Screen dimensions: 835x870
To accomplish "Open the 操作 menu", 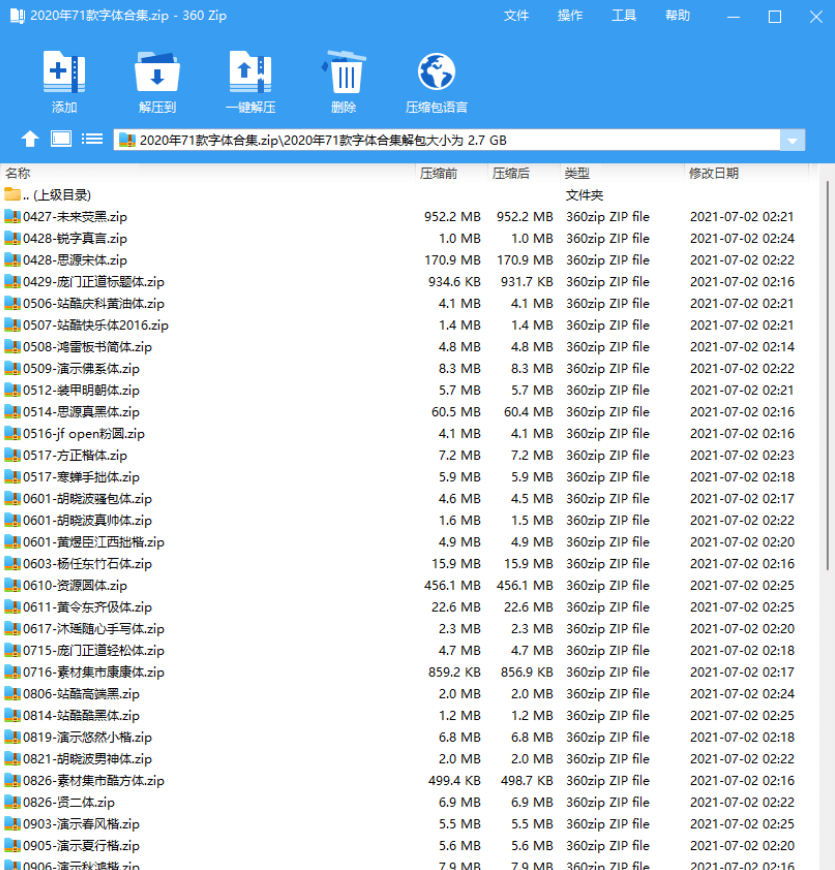I will click(570, 16).
